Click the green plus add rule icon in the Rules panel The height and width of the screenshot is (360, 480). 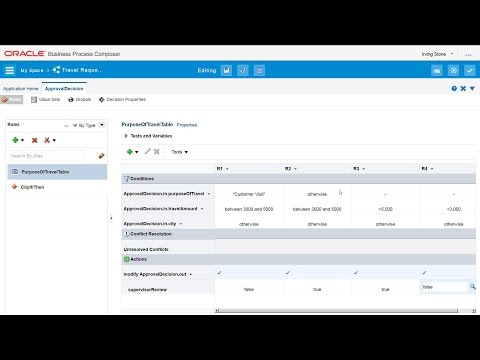15,140
